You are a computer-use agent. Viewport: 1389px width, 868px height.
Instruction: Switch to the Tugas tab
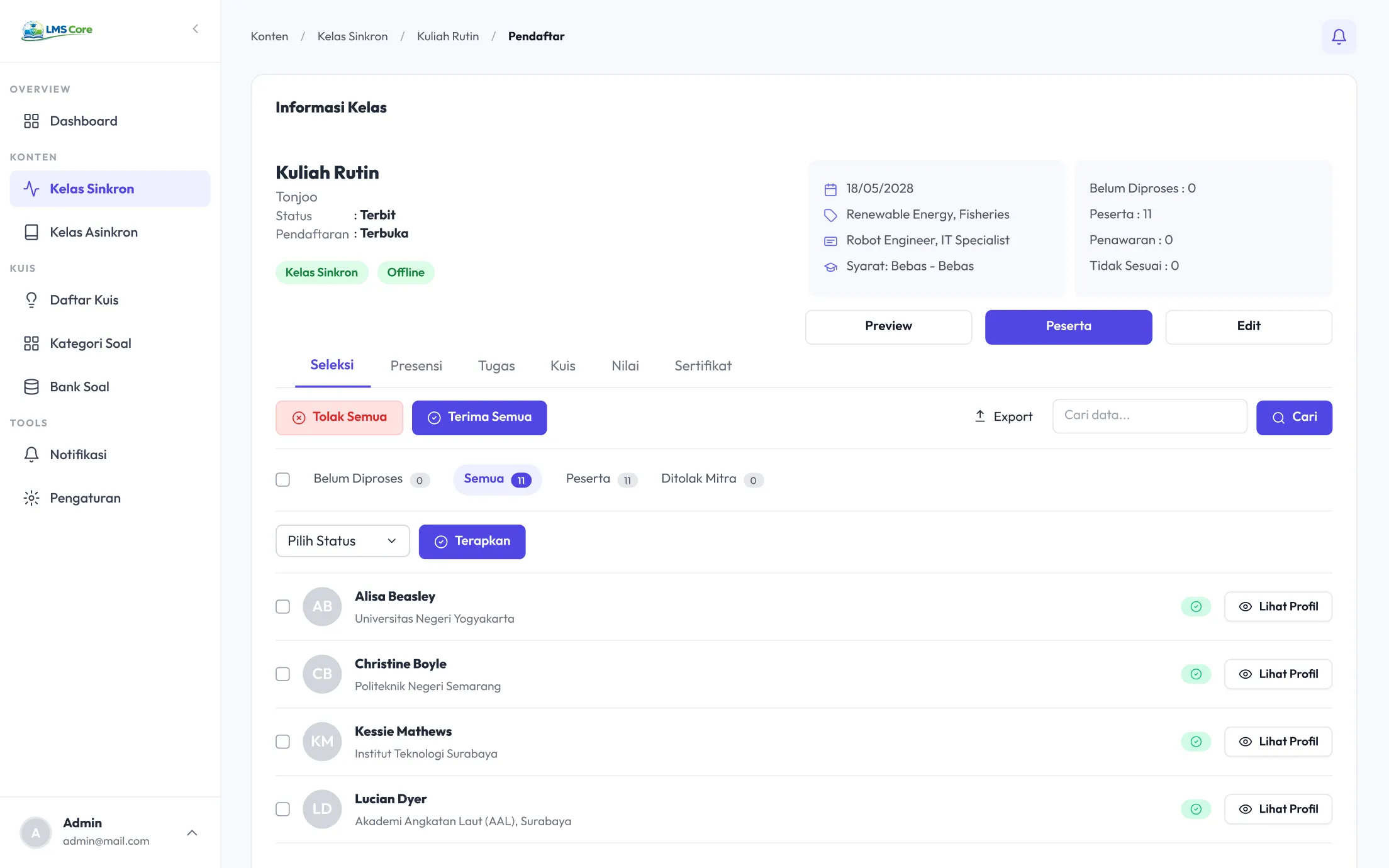pos(496,365)
